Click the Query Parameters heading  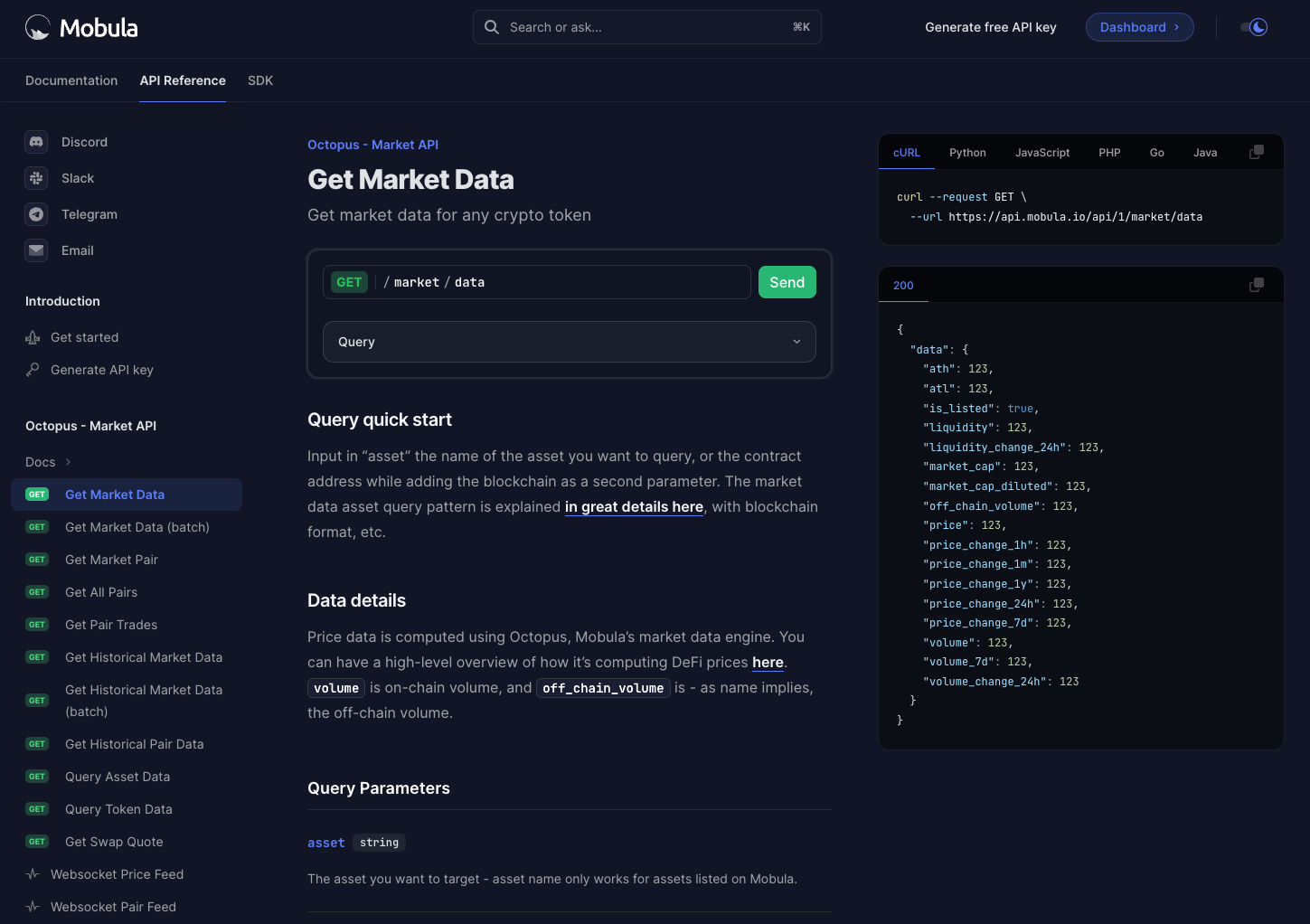pyautogui.click(x=379, y=788)
